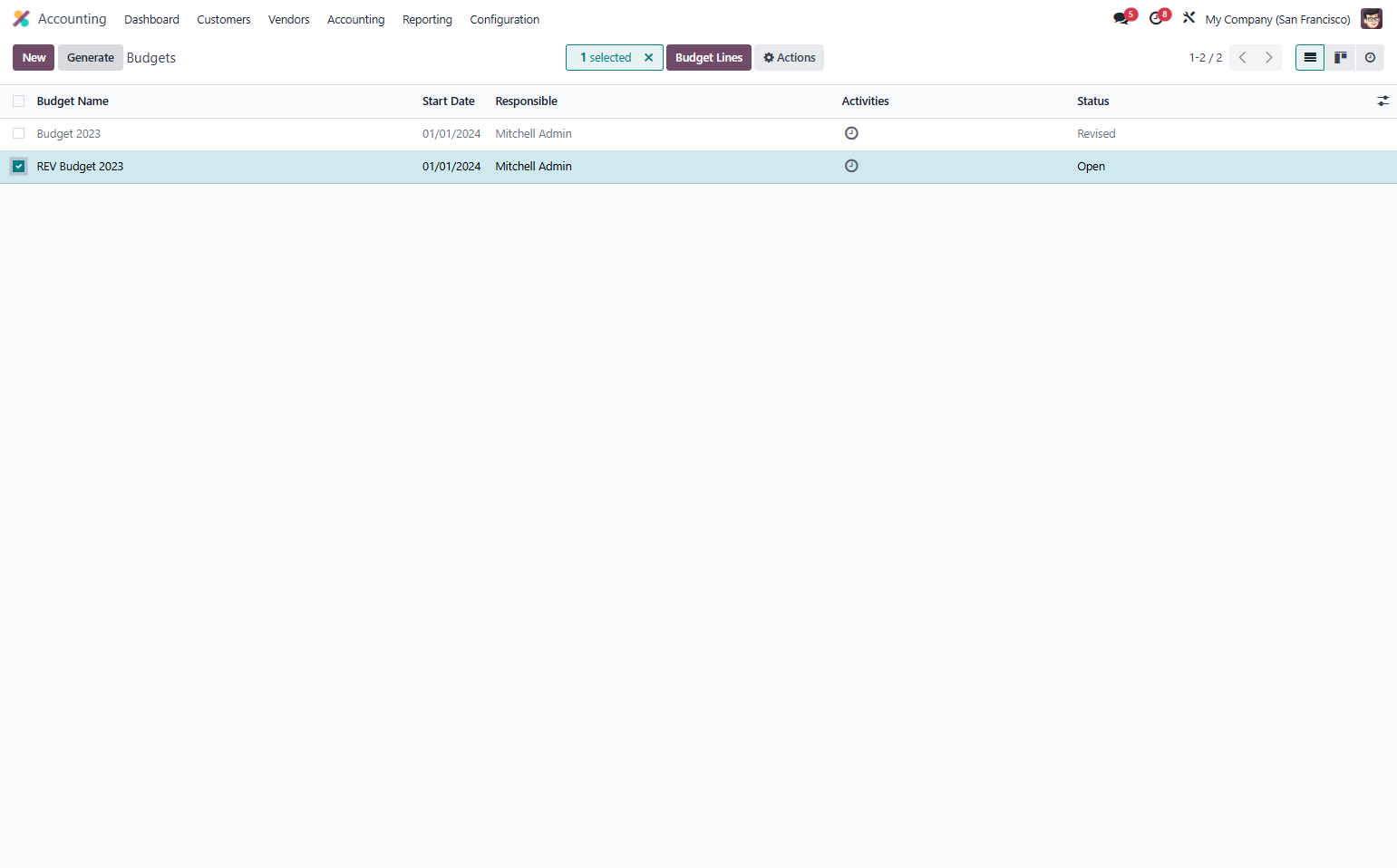Open the Accounting menu
Screen dimensions: 1397x868
[356, 19]
